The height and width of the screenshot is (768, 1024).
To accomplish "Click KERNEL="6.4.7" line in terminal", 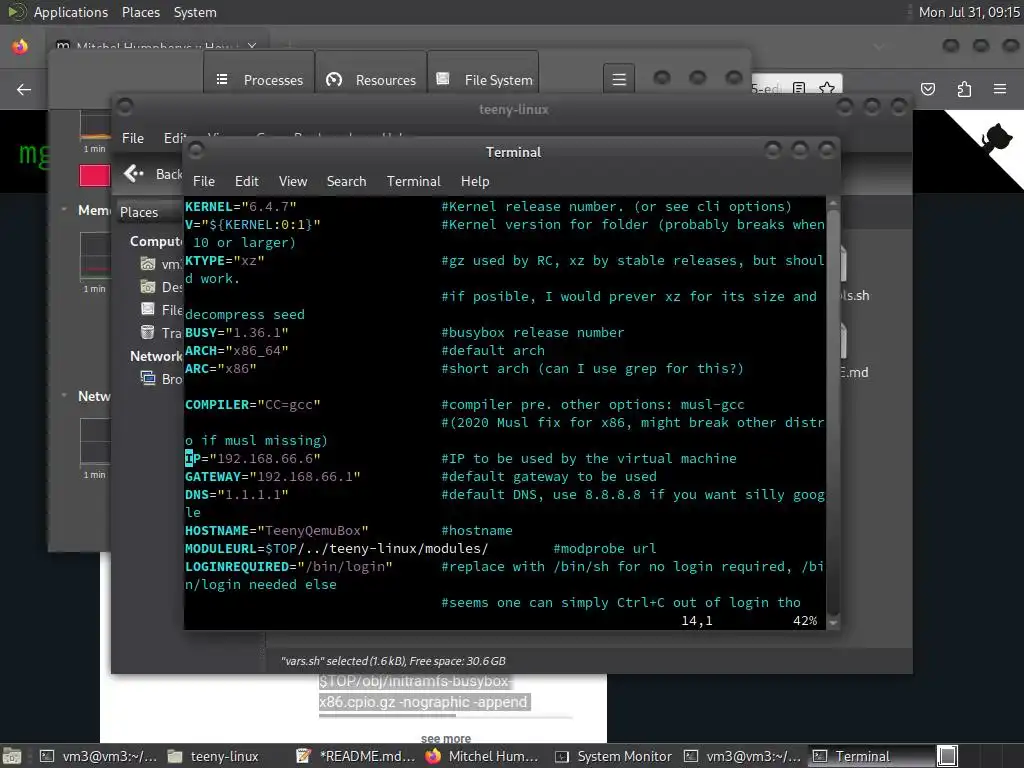I will tap(240, 206).
